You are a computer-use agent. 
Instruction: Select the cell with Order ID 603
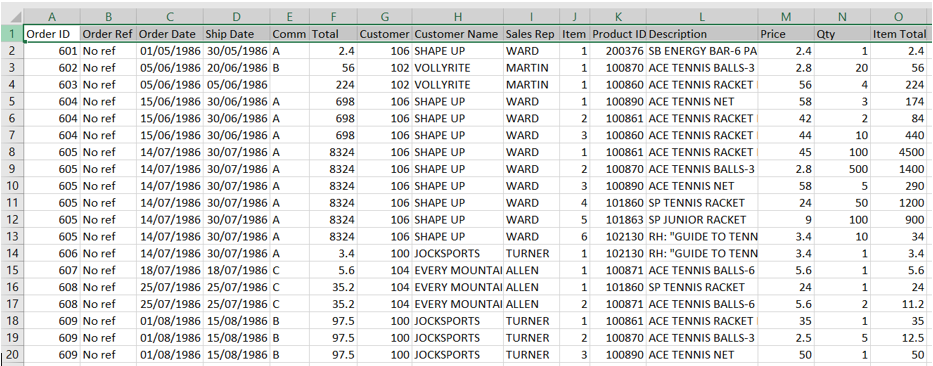coord(52,85)
